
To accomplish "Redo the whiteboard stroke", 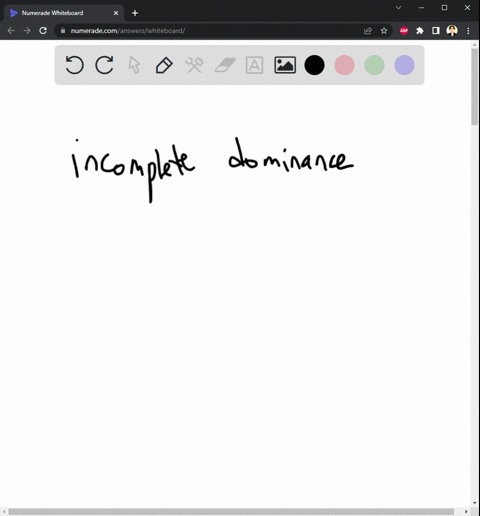I will pyautogui.click(x=104, y=65).
